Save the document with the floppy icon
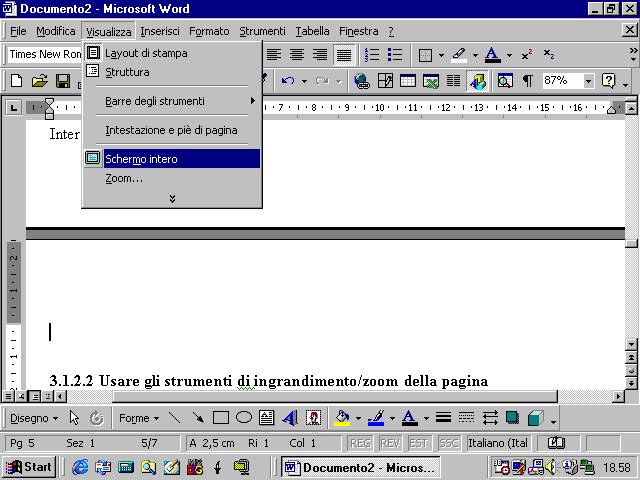 63,80
